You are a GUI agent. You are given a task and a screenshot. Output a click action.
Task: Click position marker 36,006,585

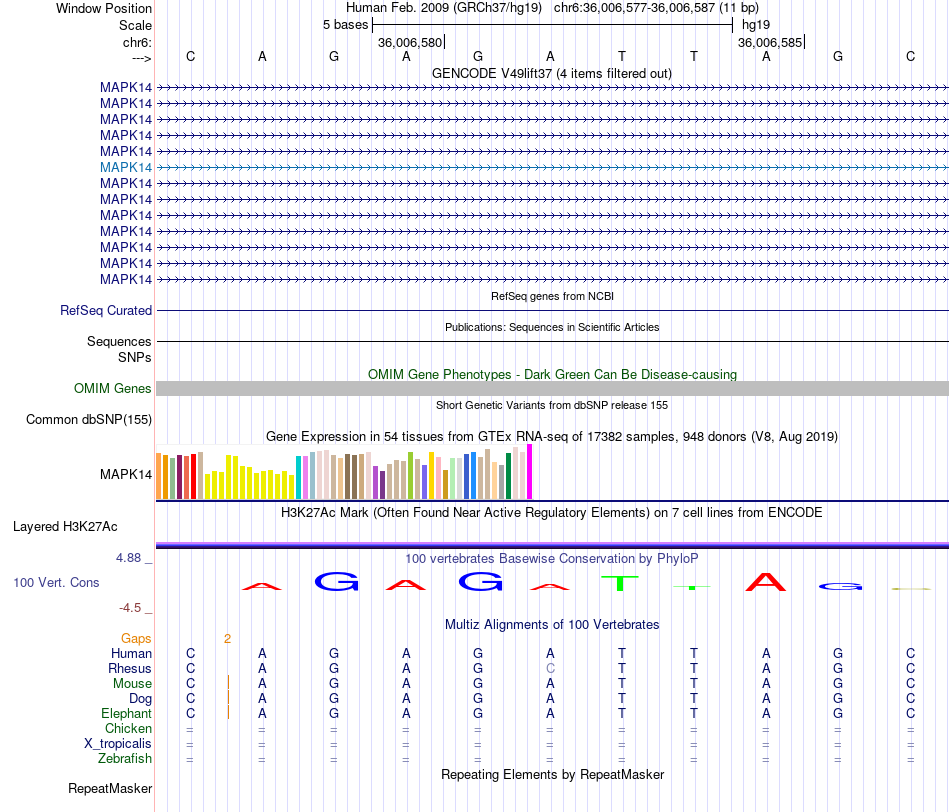[x=770, y=42]
